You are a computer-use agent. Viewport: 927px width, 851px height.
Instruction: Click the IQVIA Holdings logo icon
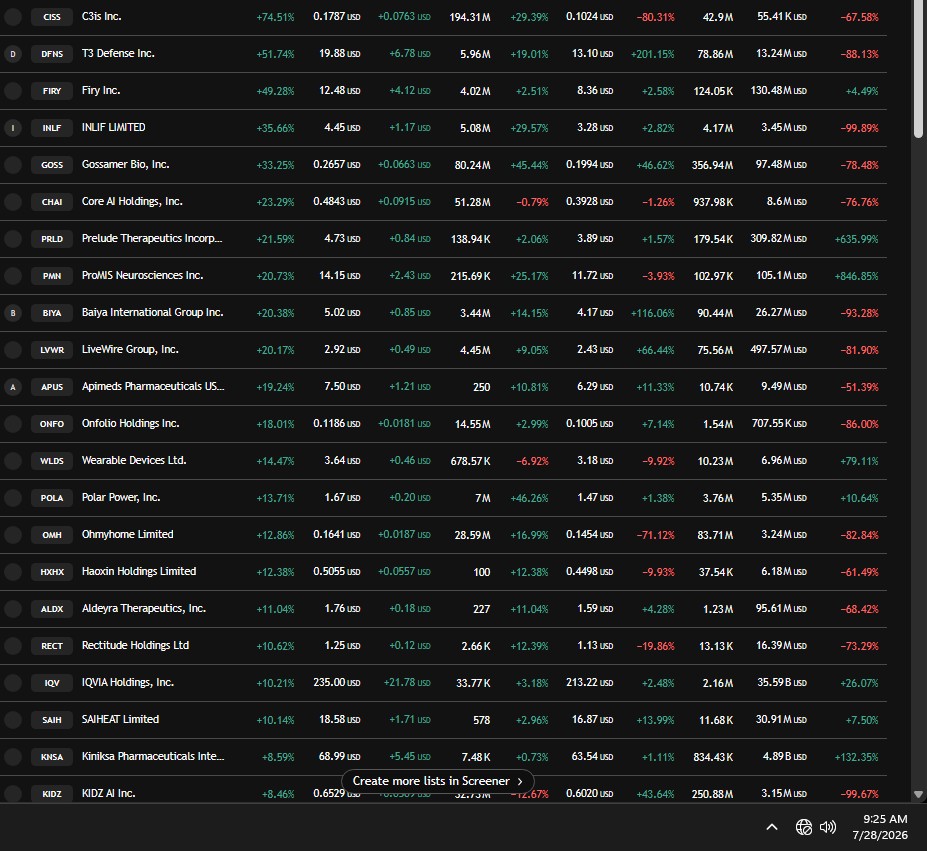point(13,683)
